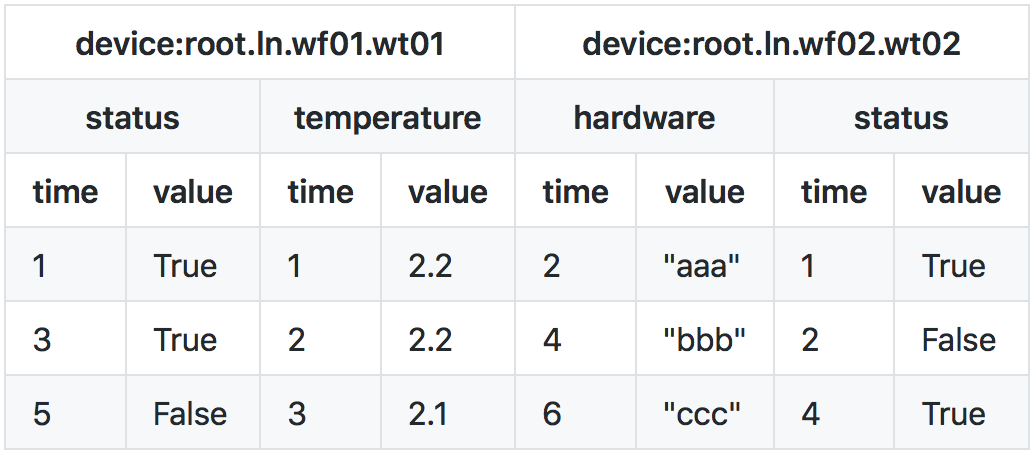Viewport: 1034px width, 454px height.
Task: Select the False value in wf01.wt01 status
Action: pyautogui.click(x=190, y=414)
